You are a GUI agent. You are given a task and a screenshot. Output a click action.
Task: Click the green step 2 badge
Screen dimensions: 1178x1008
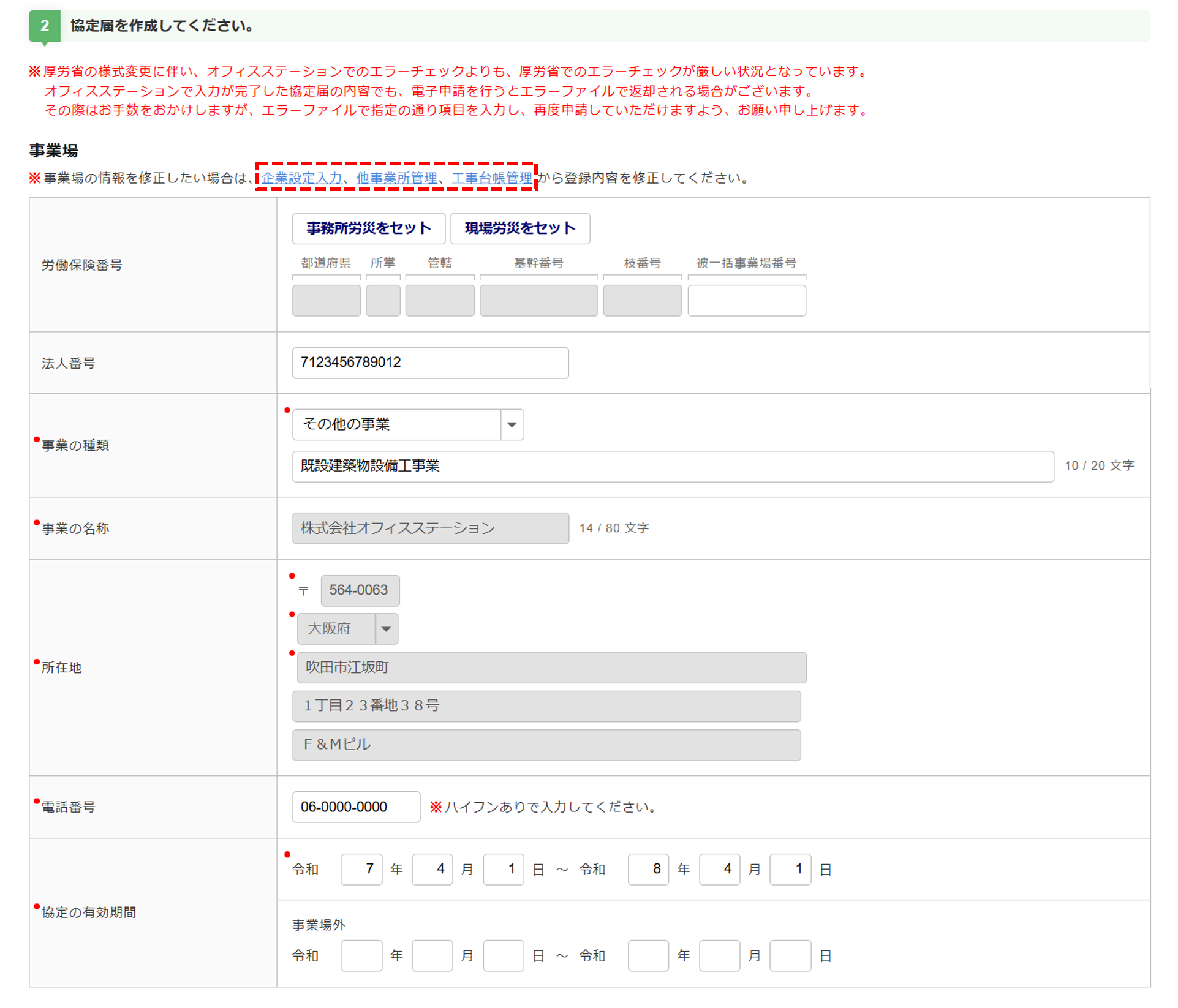tap(44, 26)
